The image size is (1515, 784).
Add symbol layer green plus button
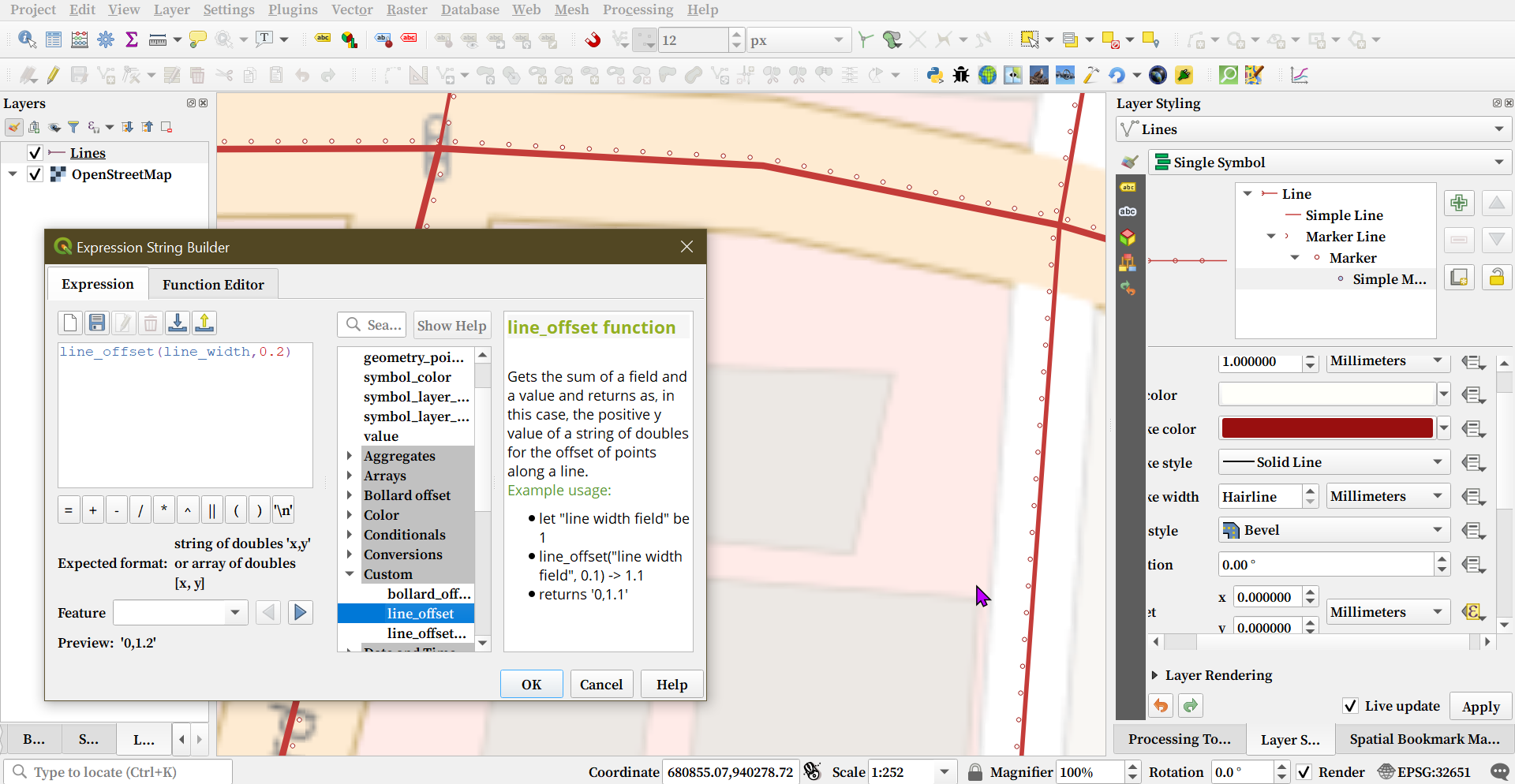[1459, 203]
